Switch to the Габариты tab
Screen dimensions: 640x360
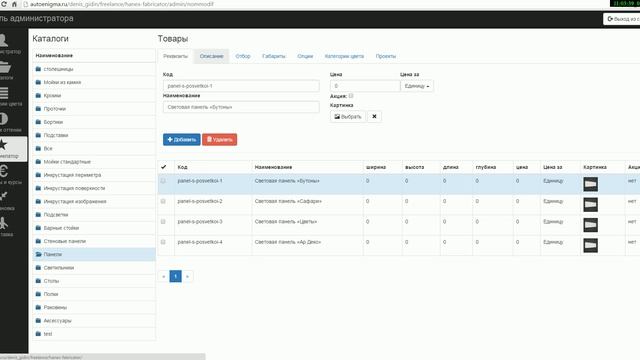click(x=273, y=56)
